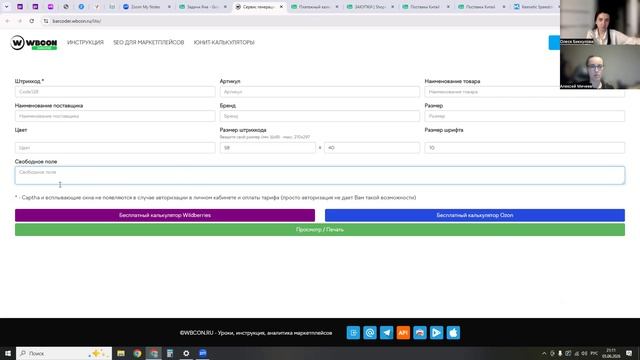Close the active barcode generator tab
Viewport: 640px width, 360px height.
(x=281, y=7)
